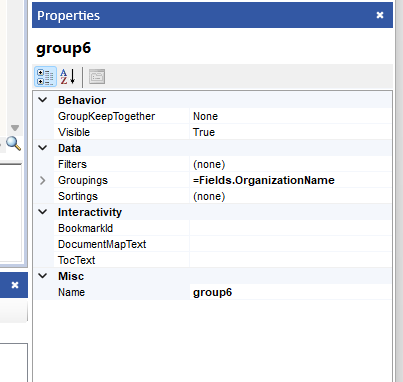The image size is (403, 382).
Task: Collapse the Behavior category
Action: coord(43,100)
